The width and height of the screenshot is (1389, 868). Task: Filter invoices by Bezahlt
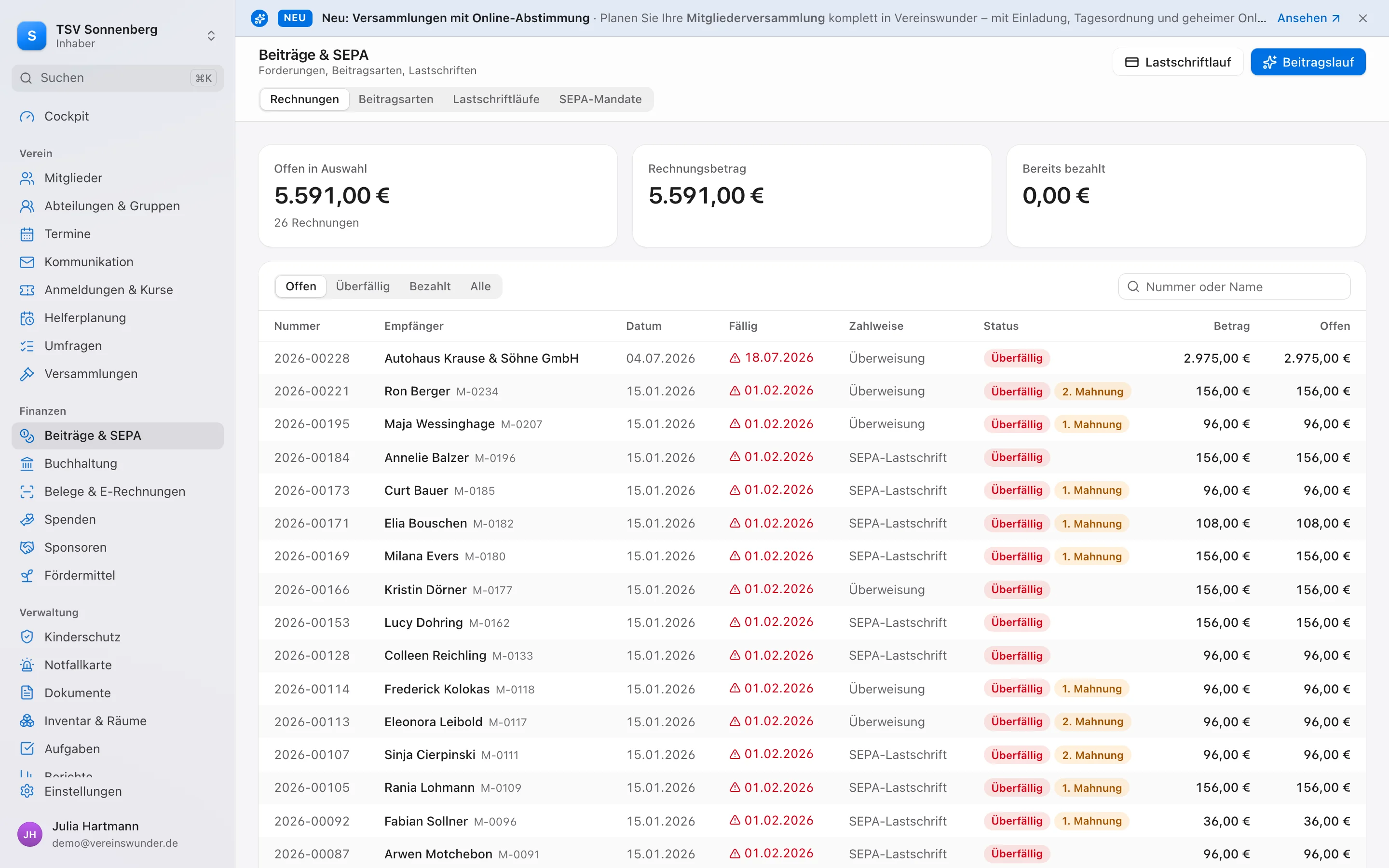[429, 286]
